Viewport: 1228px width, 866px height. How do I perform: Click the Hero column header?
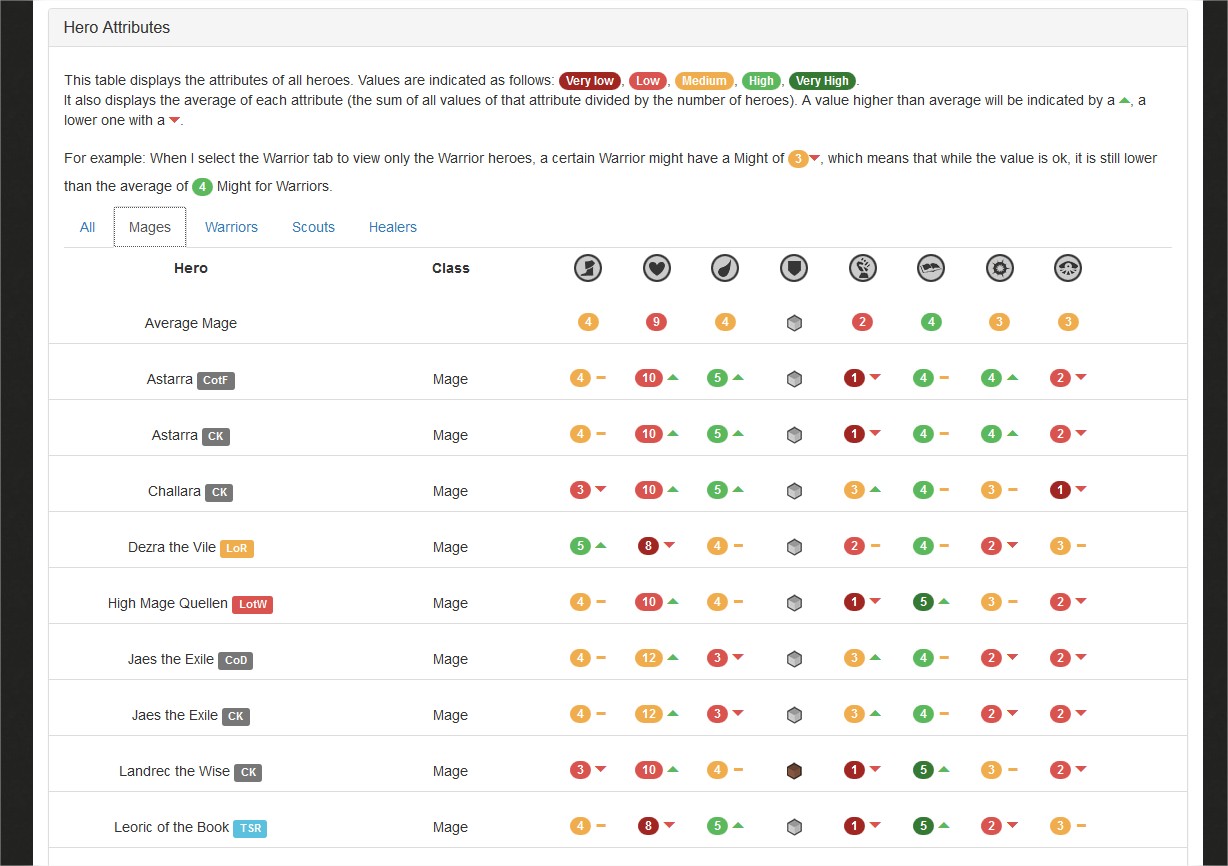pyautogui.click(x=191, y=268)
